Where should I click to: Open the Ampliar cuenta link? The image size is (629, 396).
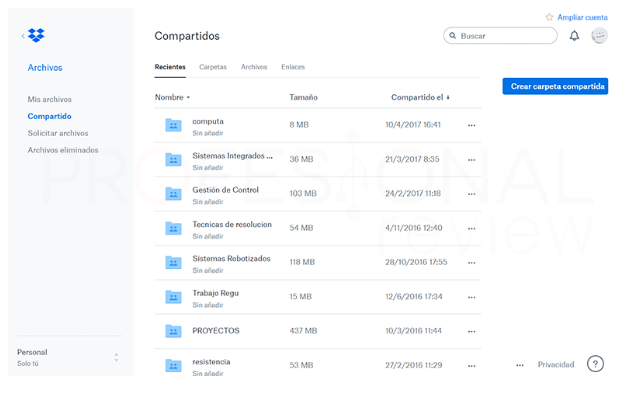pyautogui.click(x=582, y=17)
